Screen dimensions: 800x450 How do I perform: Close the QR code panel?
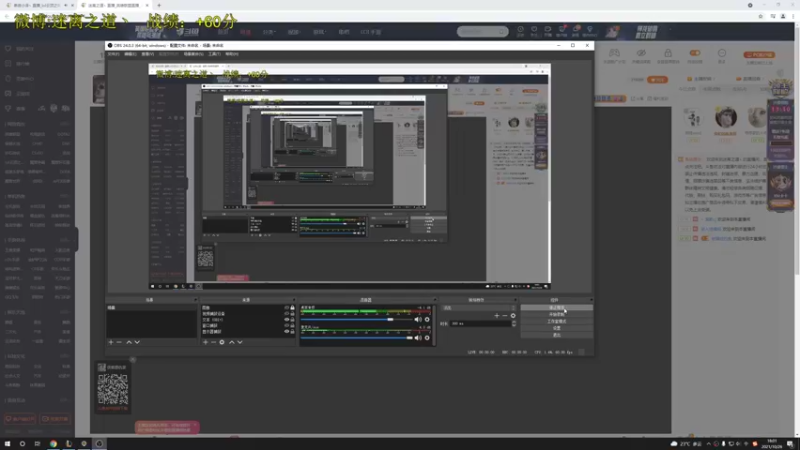(x=133, y=360)
